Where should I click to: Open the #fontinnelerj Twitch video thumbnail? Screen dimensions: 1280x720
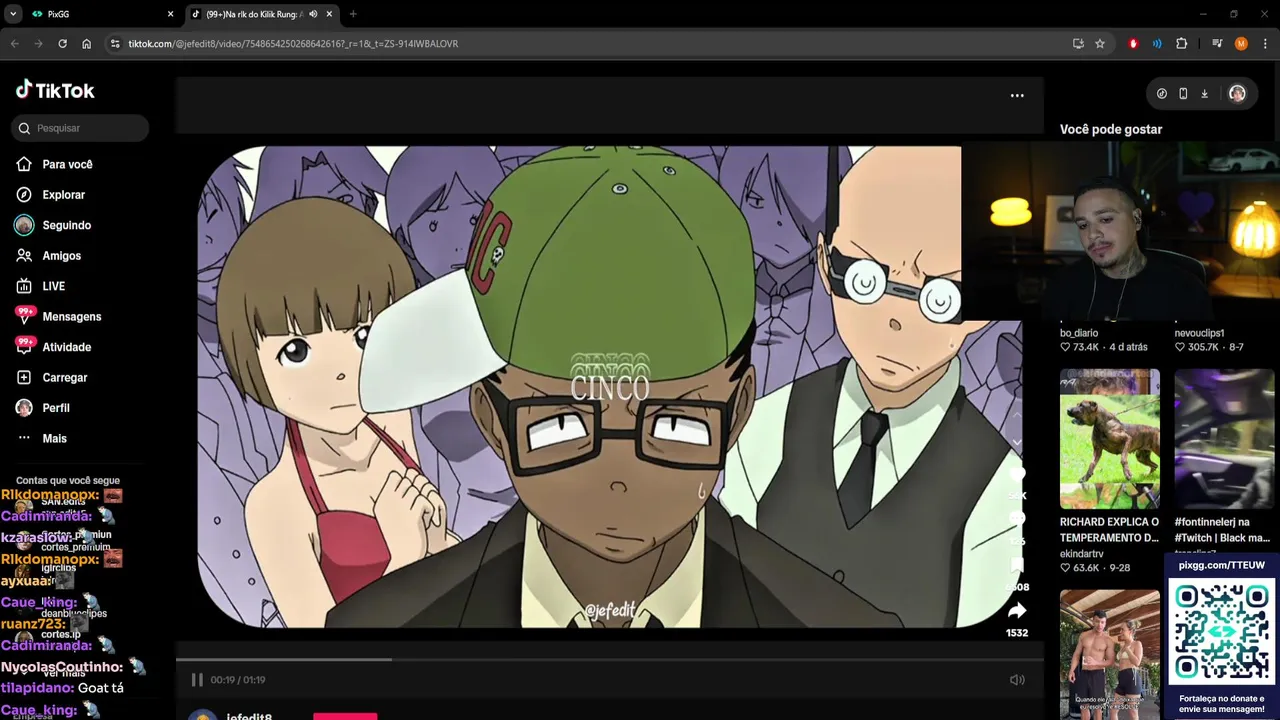click(1225, 439)
